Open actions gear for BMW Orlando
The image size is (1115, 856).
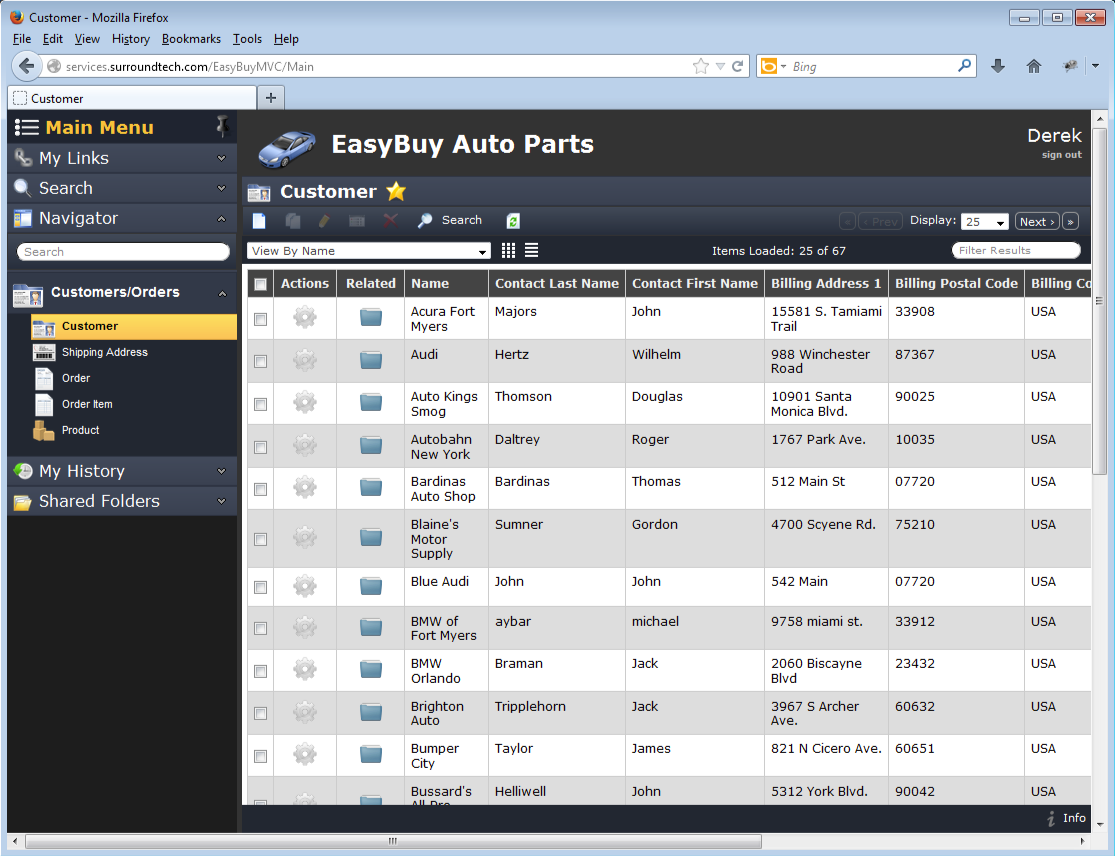point(304,669)
